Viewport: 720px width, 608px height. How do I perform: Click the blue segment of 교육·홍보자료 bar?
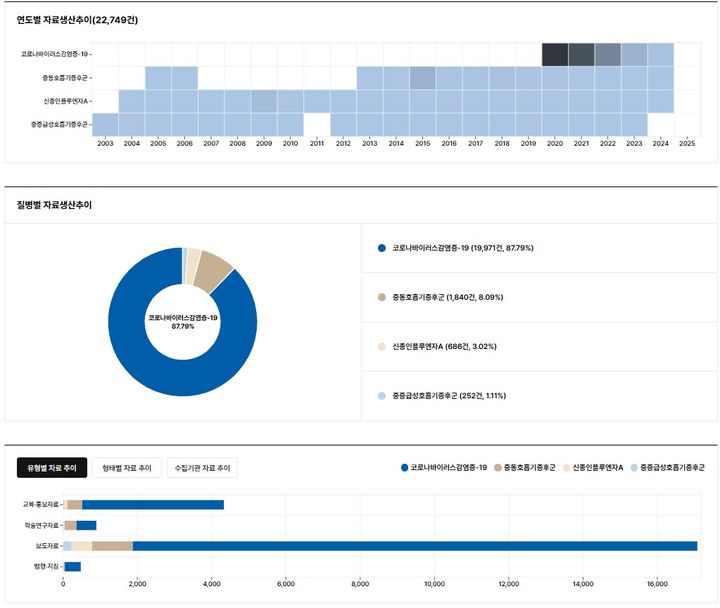pyautogui.click(x=152, y=505)
